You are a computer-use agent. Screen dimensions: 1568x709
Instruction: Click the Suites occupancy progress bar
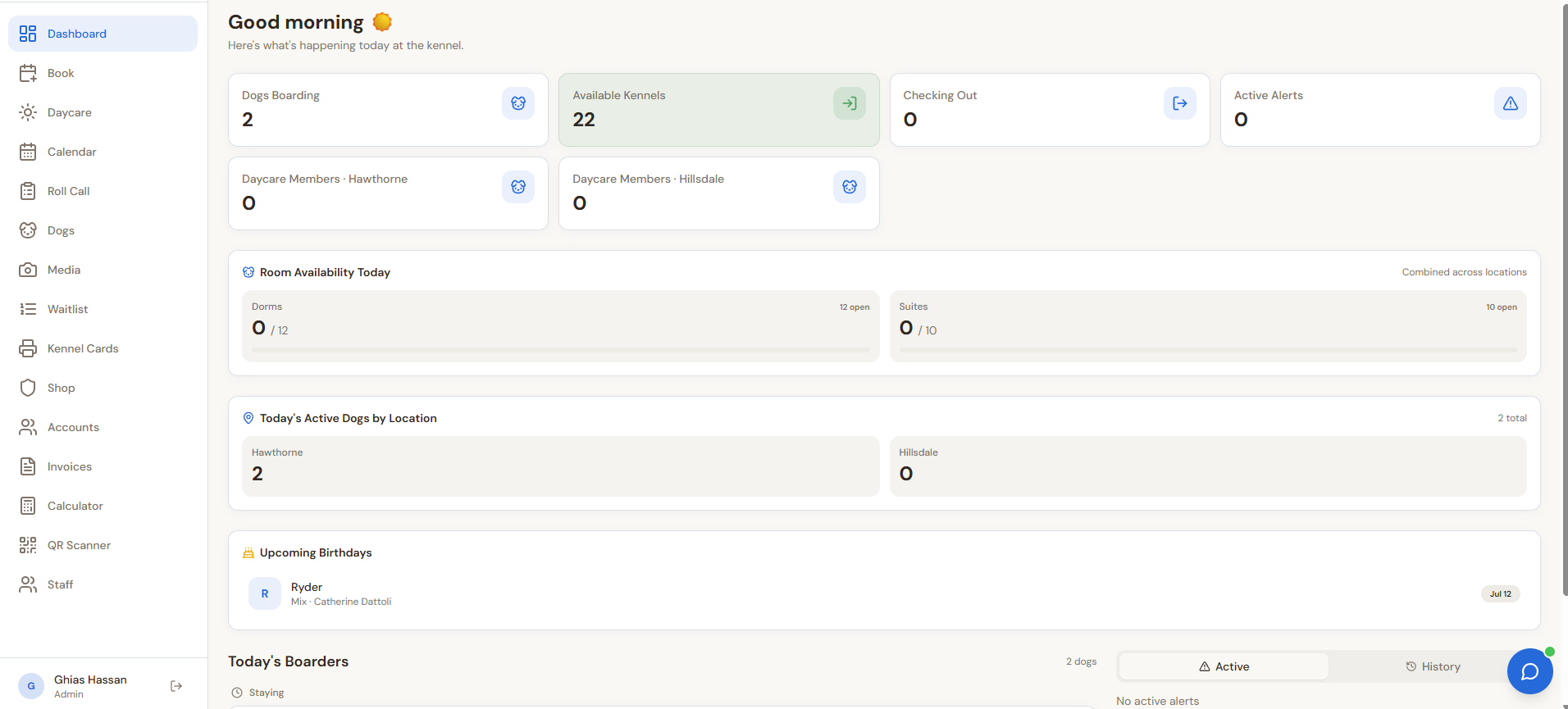pos(1208,350)
